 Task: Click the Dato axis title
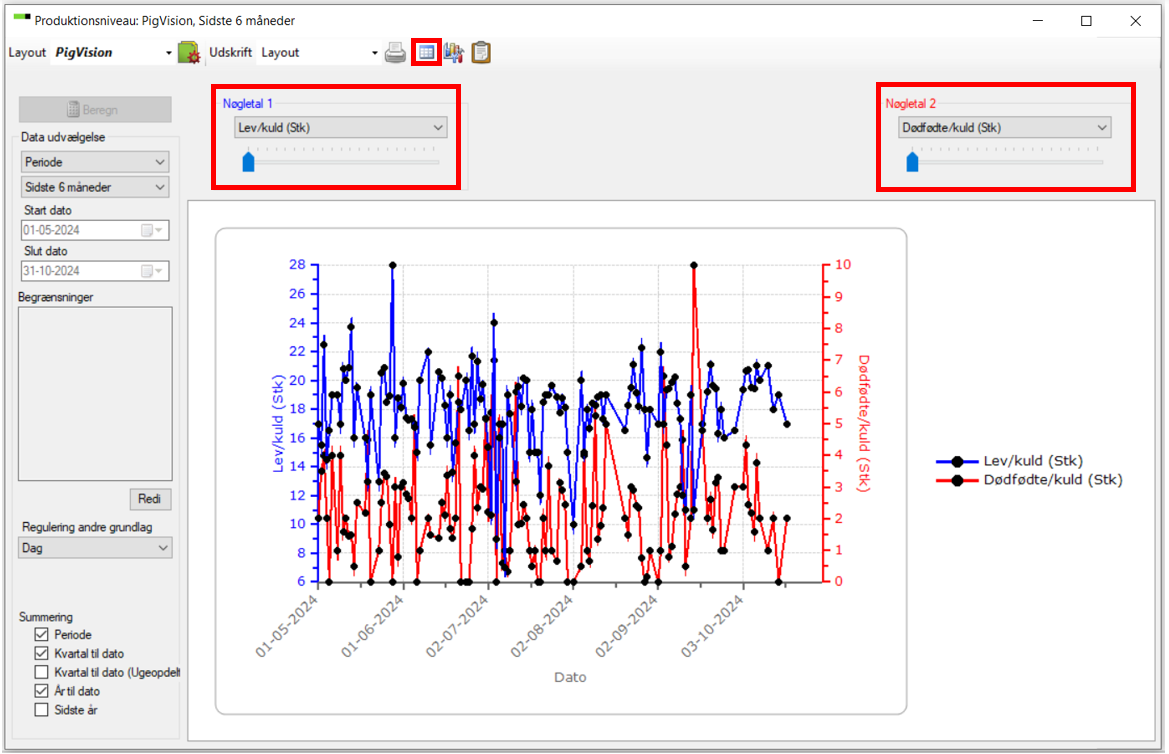point(570,677)
